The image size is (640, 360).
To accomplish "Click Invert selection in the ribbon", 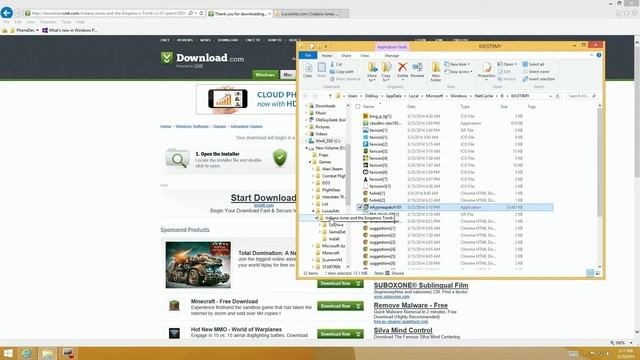I will click(538, 79).
